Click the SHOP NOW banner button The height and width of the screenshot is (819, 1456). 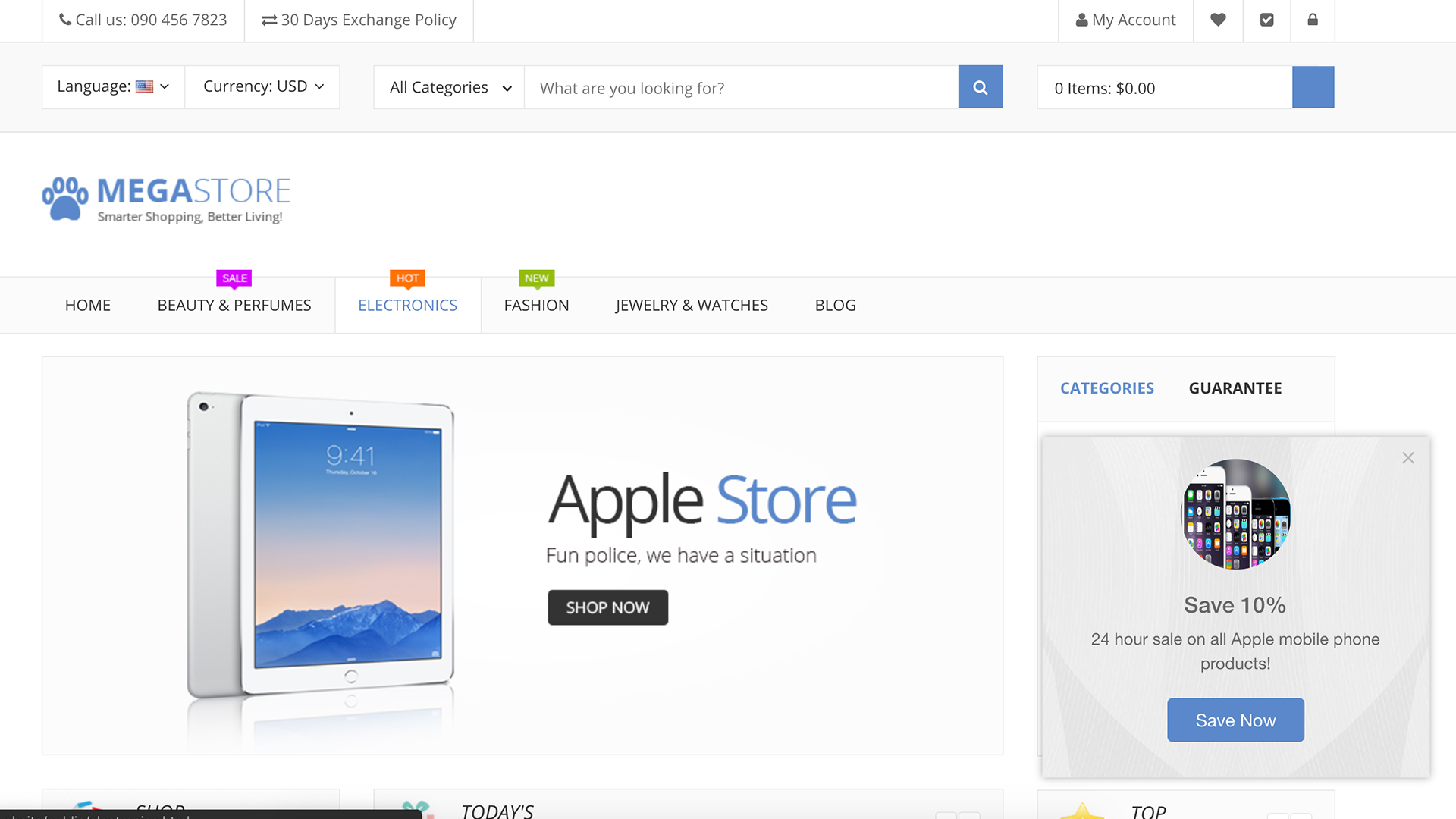coord(608,607)
